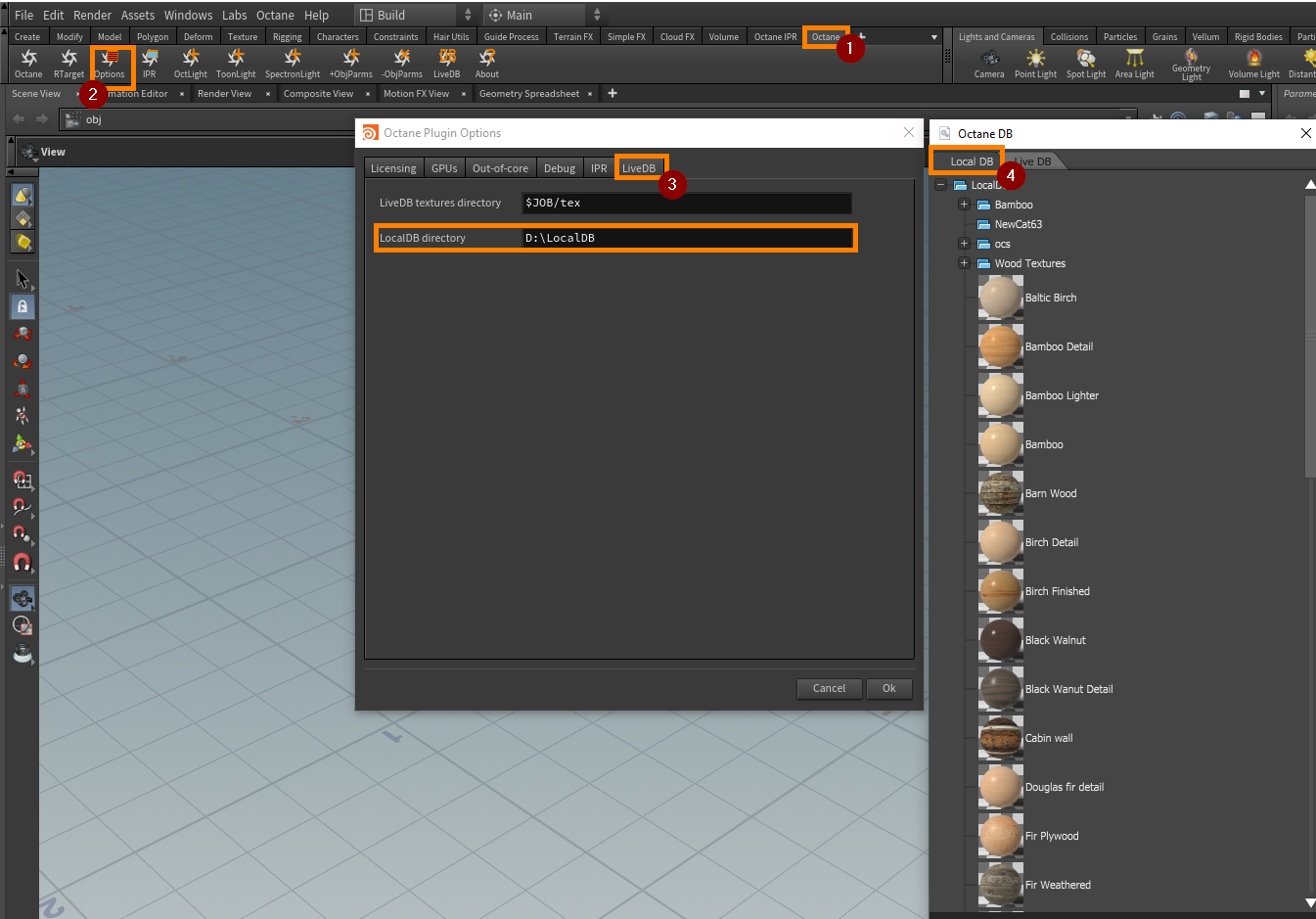Add a Camera from the Lights shelf

989,65
